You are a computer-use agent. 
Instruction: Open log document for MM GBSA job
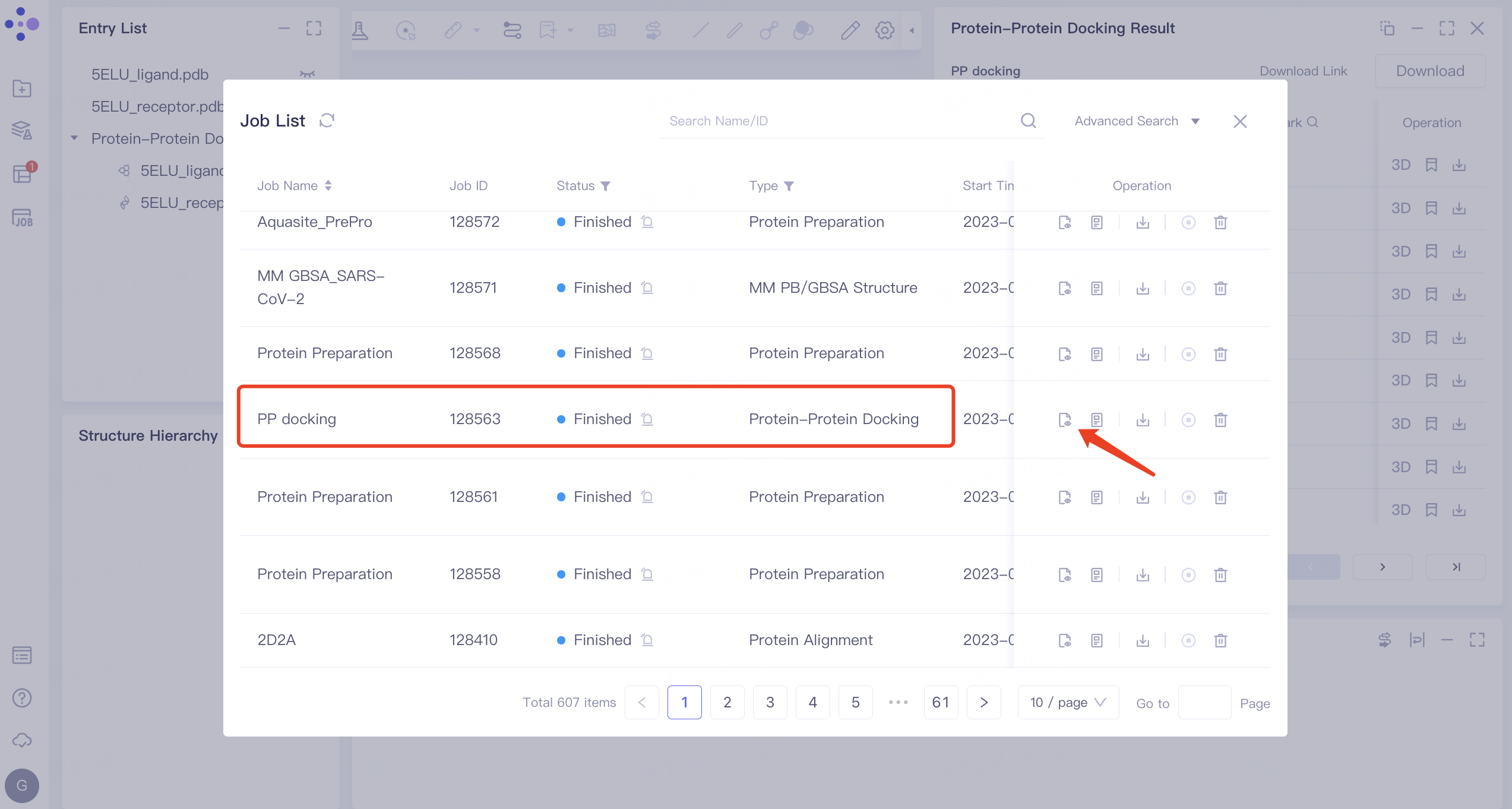[1096, 289]
